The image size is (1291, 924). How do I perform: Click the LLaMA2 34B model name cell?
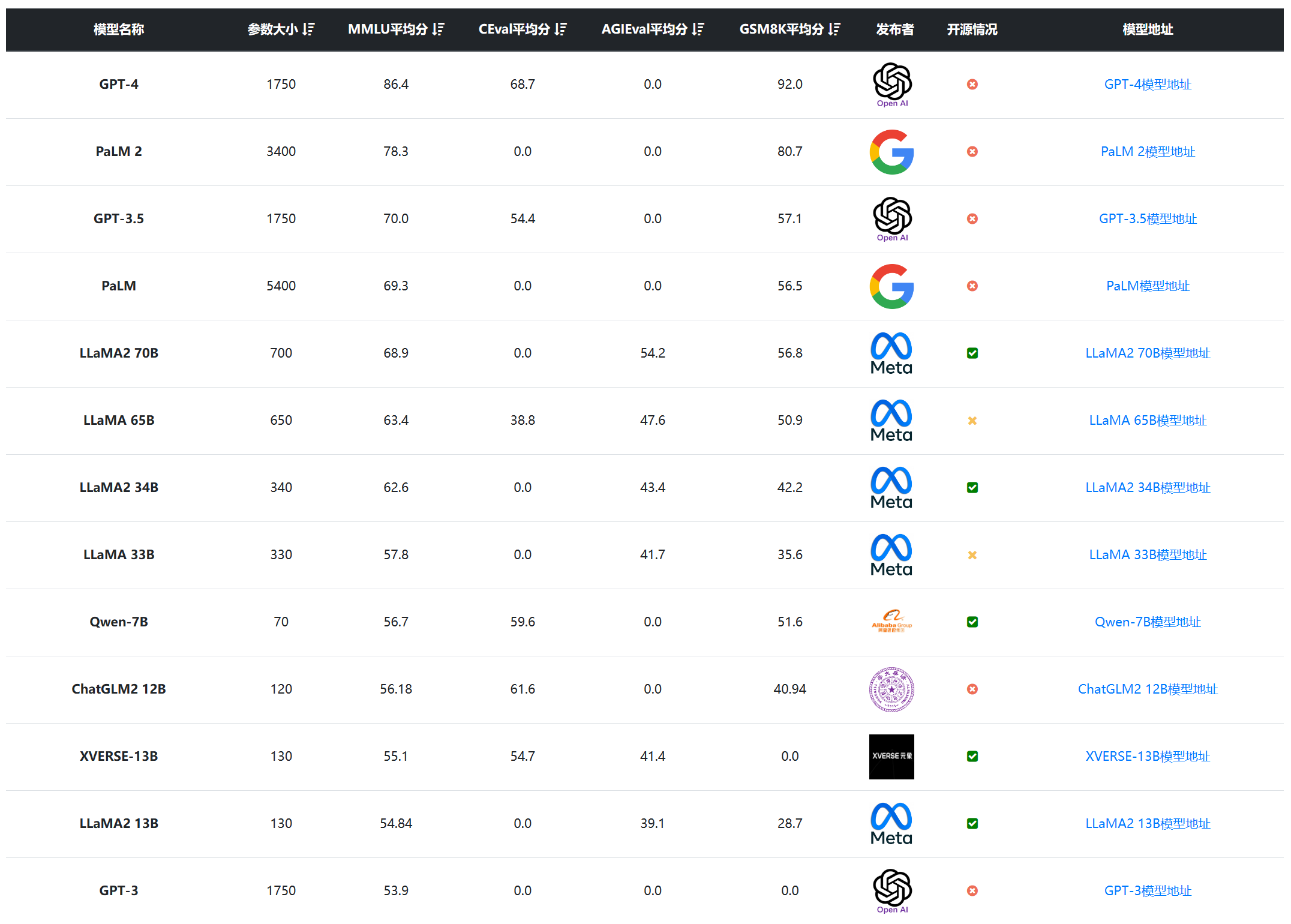[119, 487]
